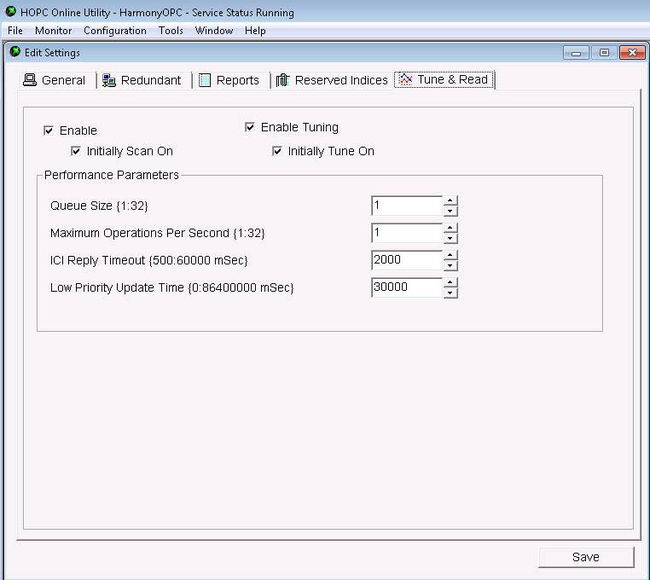Click the computer icon on General tab
This screenshot has width=650, height=580.
29,80
